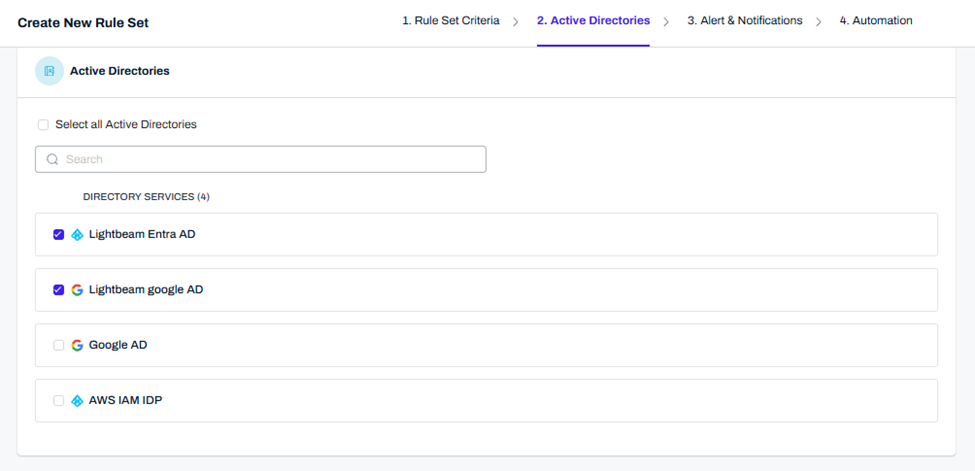Click the Entra icon beside Lightbeam Entra AD
Screen dimensions: 975x471
pyautogui.click(x=77, y=235)
